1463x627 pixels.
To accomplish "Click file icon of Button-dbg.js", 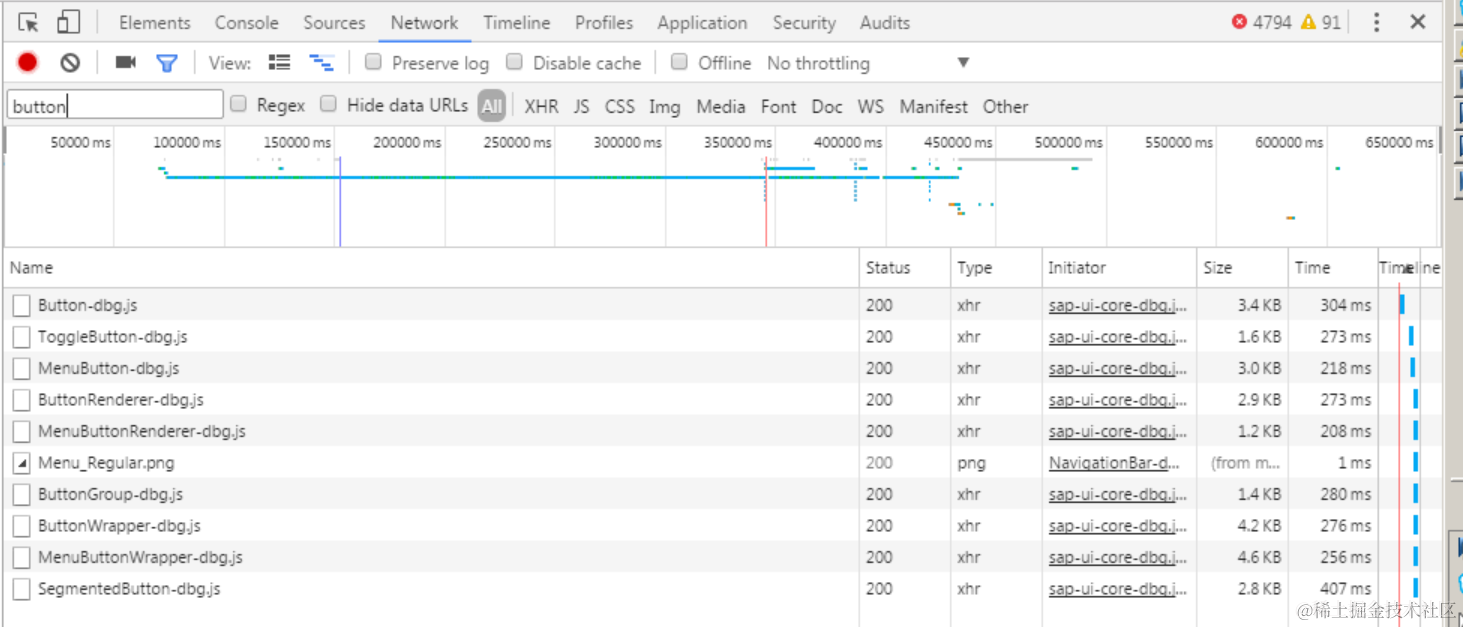I will coord(21,305).
